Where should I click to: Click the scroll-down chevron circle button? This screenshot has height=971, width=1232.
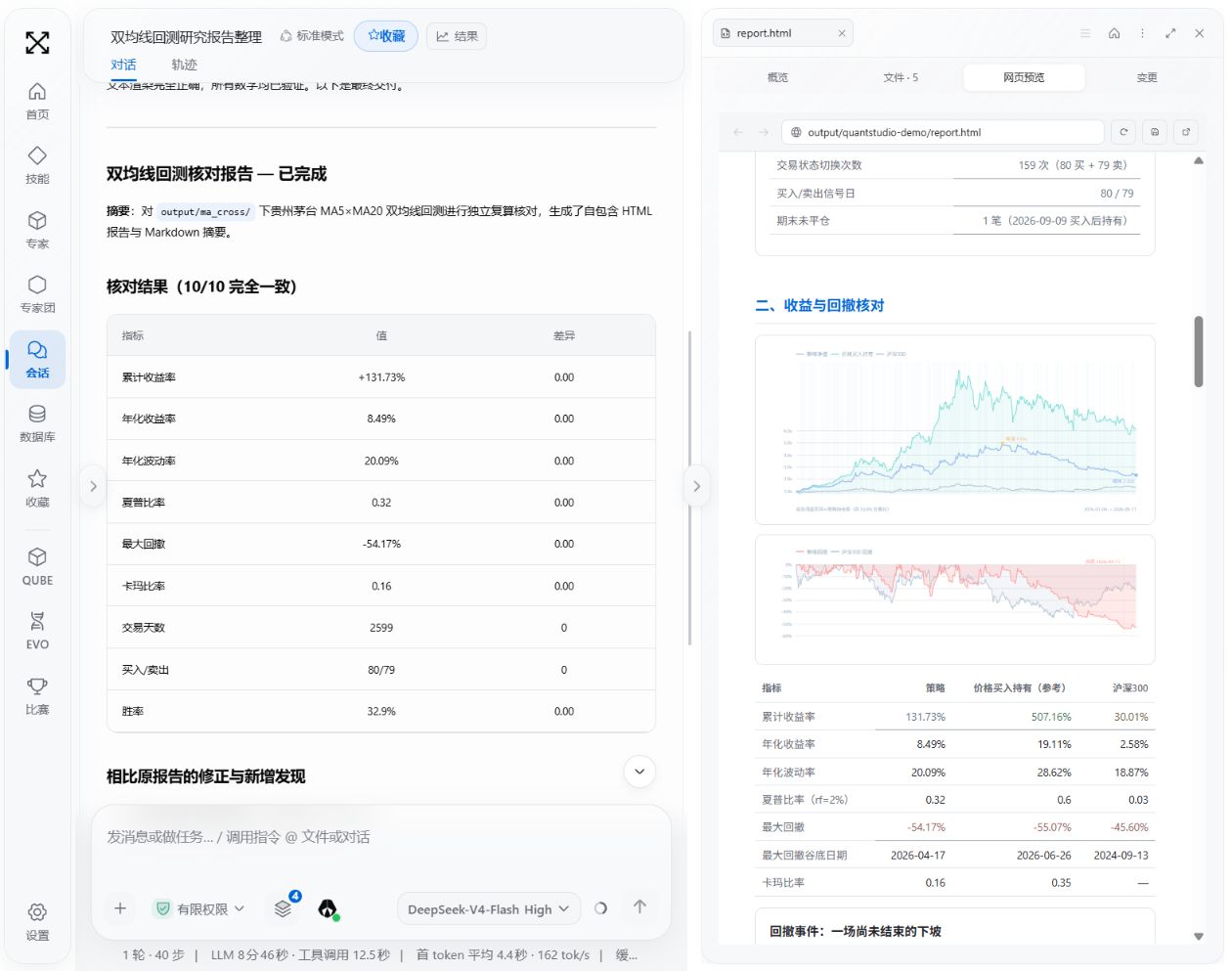pos(639,772)
